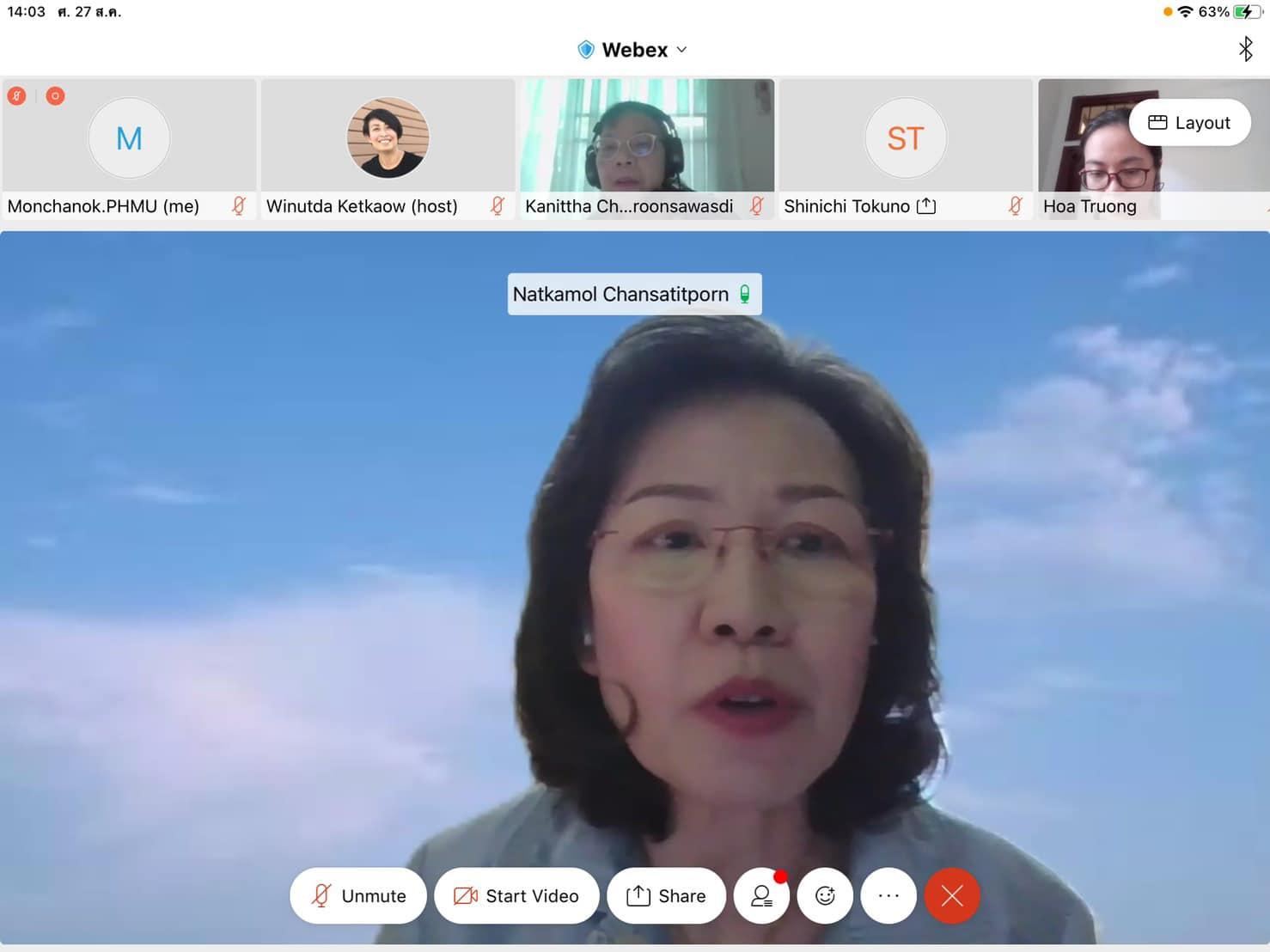Tap the Monchanok.PHMU (me) name label

[x=103, y=206]
